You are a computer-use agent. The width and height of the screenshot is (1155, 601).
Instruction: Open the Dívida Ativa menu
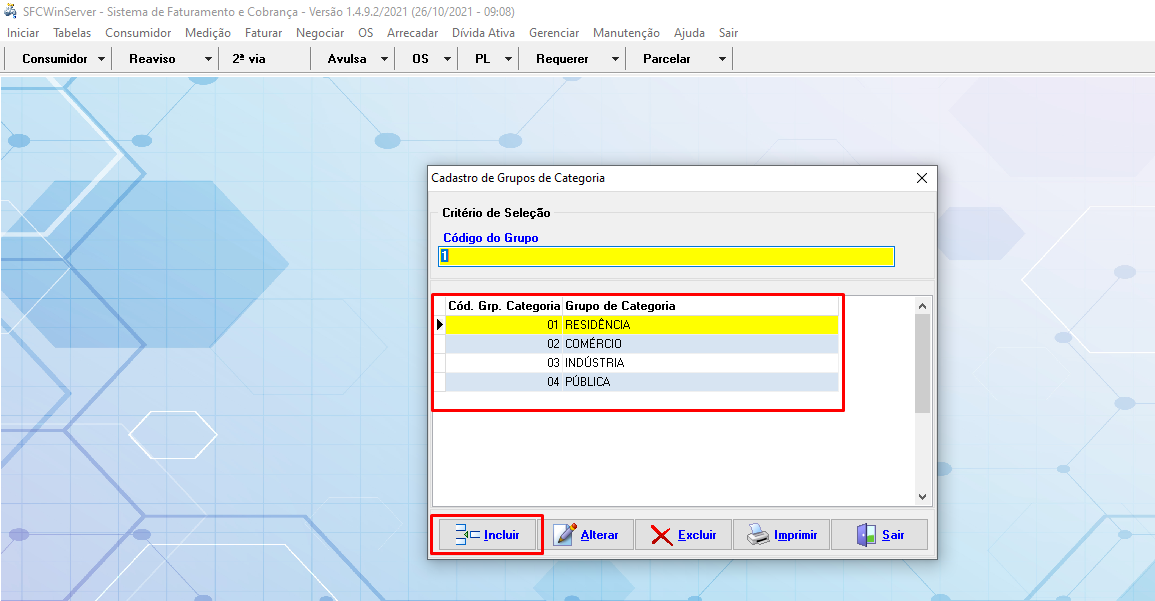click(483, 33)
